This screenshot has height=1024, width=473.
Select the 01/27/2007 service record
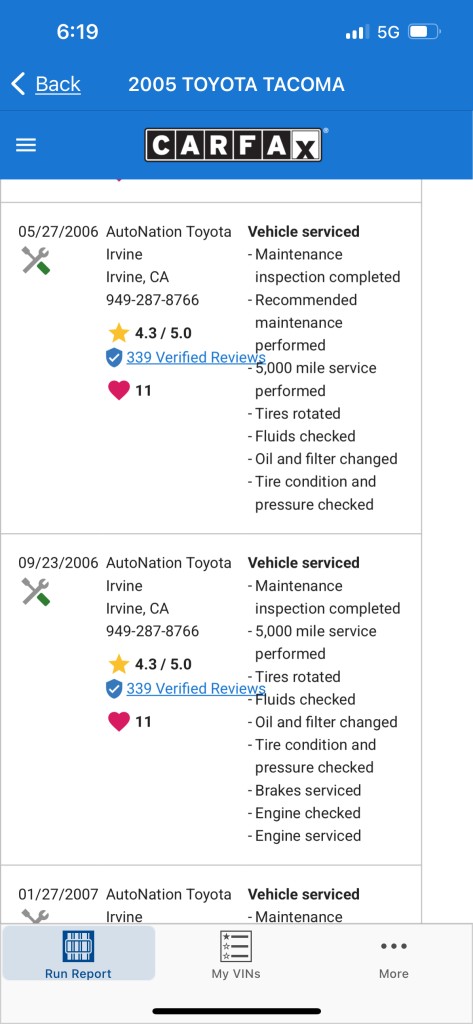(x=210, y=904)
